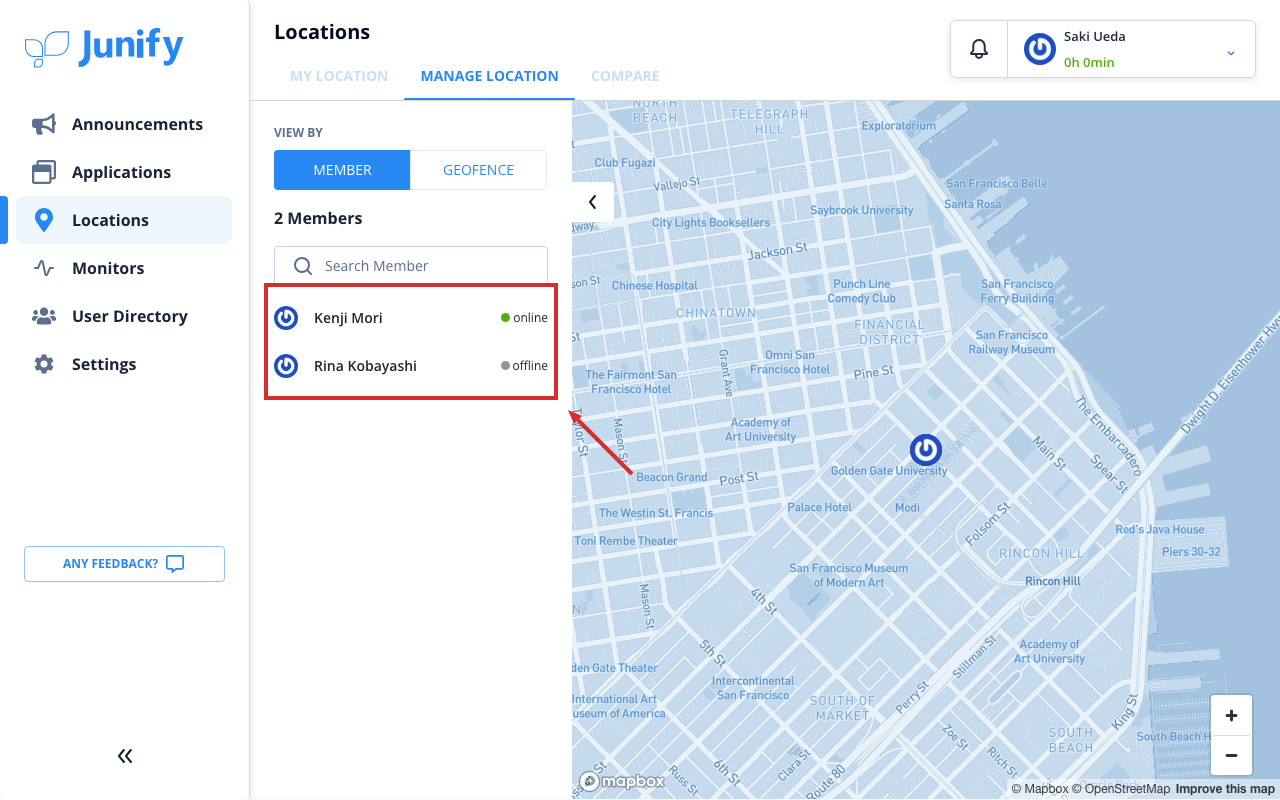The image size is (1280, 800).
Task: Go to Announcements
Action: click(x=124, y=124)
